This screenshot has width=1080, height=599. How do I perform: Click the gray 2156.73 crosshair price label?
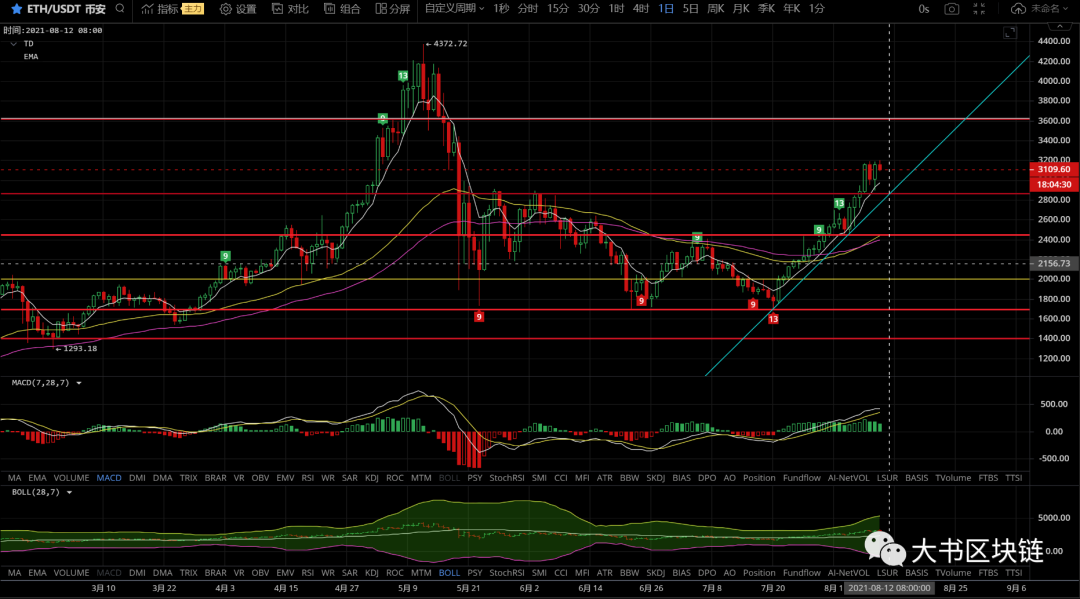pyautogui.click(x=1054, y=264)
